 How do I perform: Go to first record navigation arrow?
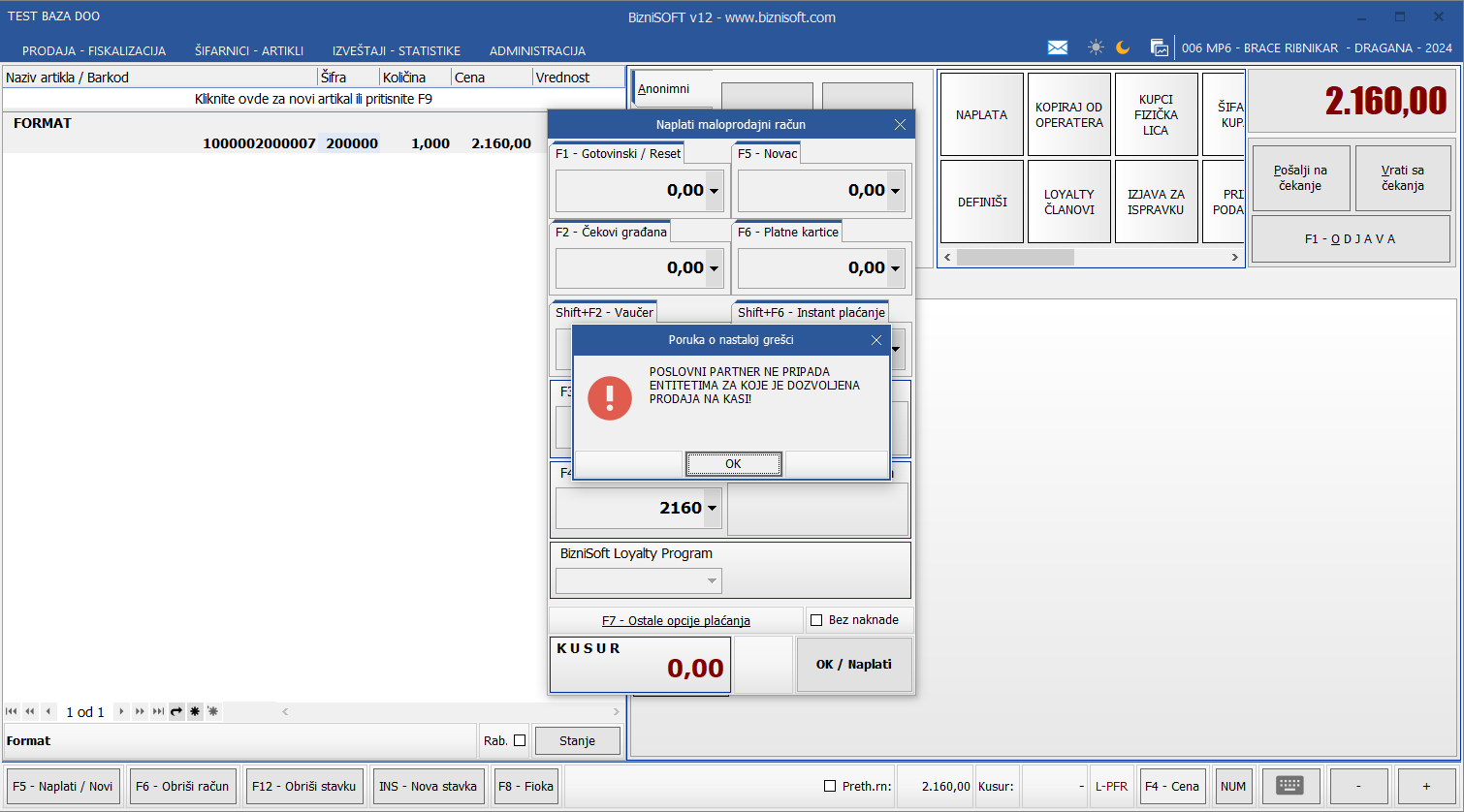tap(12, 711)
